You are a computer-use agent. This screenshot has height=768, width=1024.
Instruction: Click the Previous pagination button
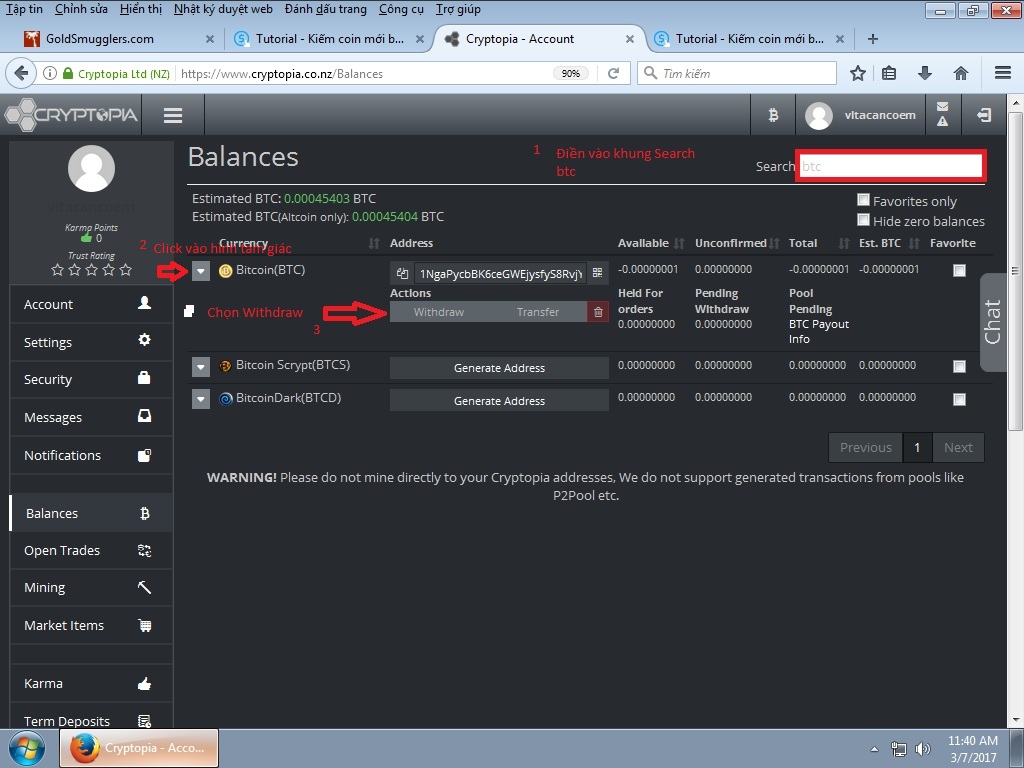tap(865, 447)
